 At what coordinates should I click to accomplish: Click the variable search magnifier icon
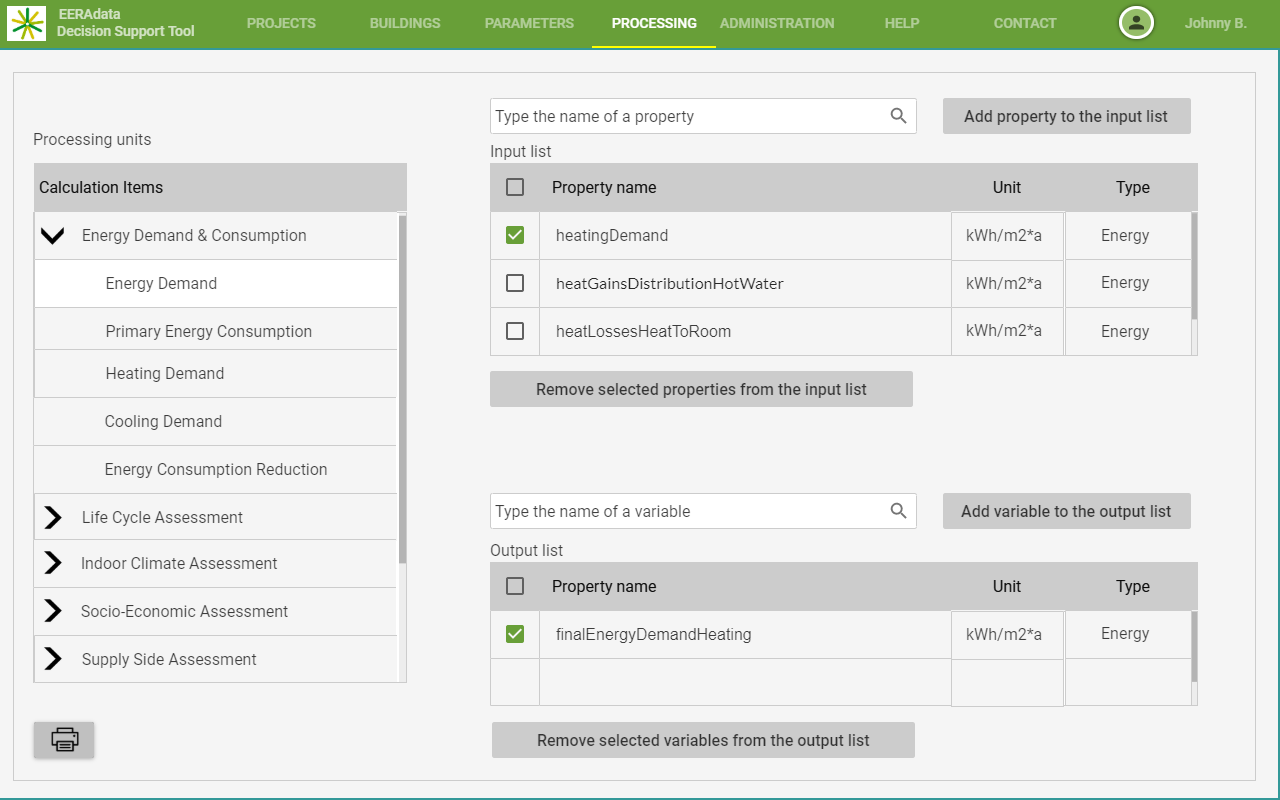pos(898,511)
